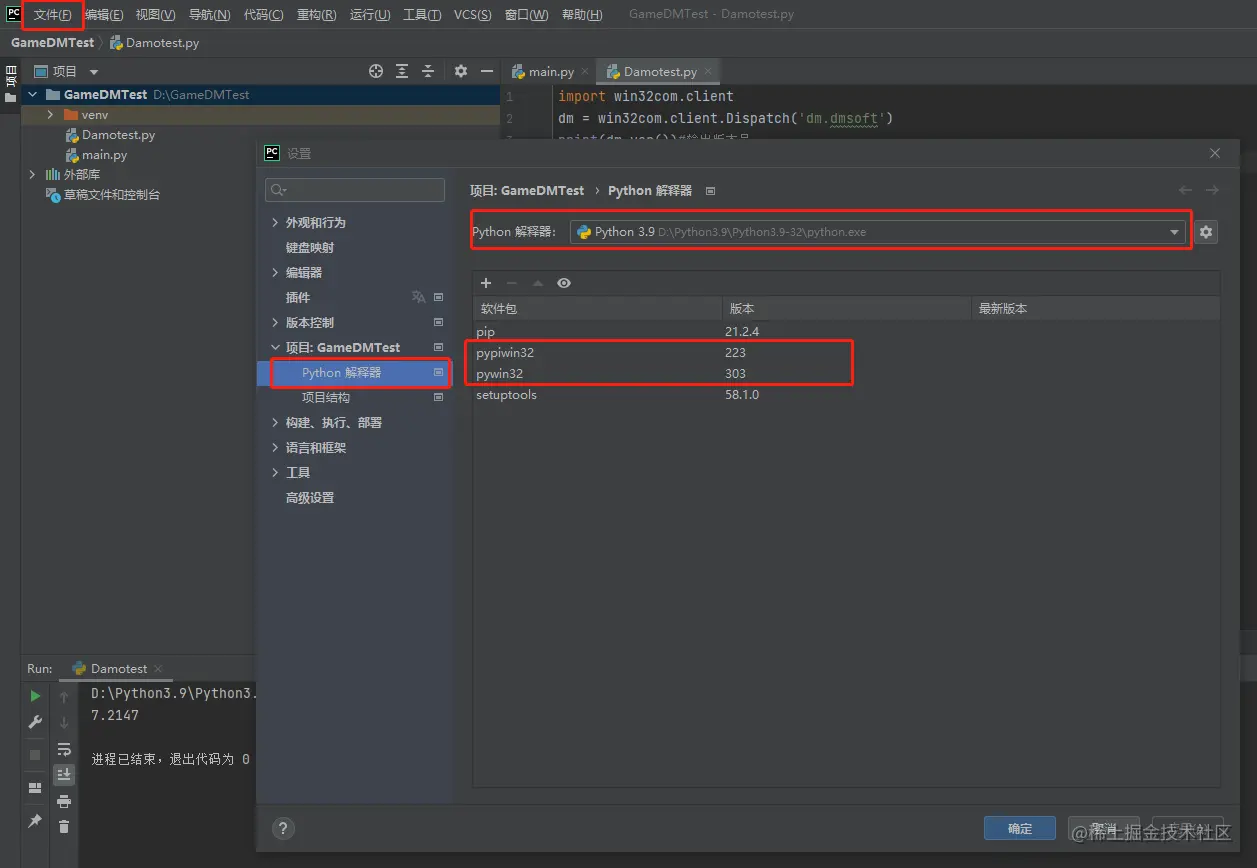Click icon after Python 解释器 breadcrumb
The width and height of the screenshot is (1257, 868).
pos(710,190)
